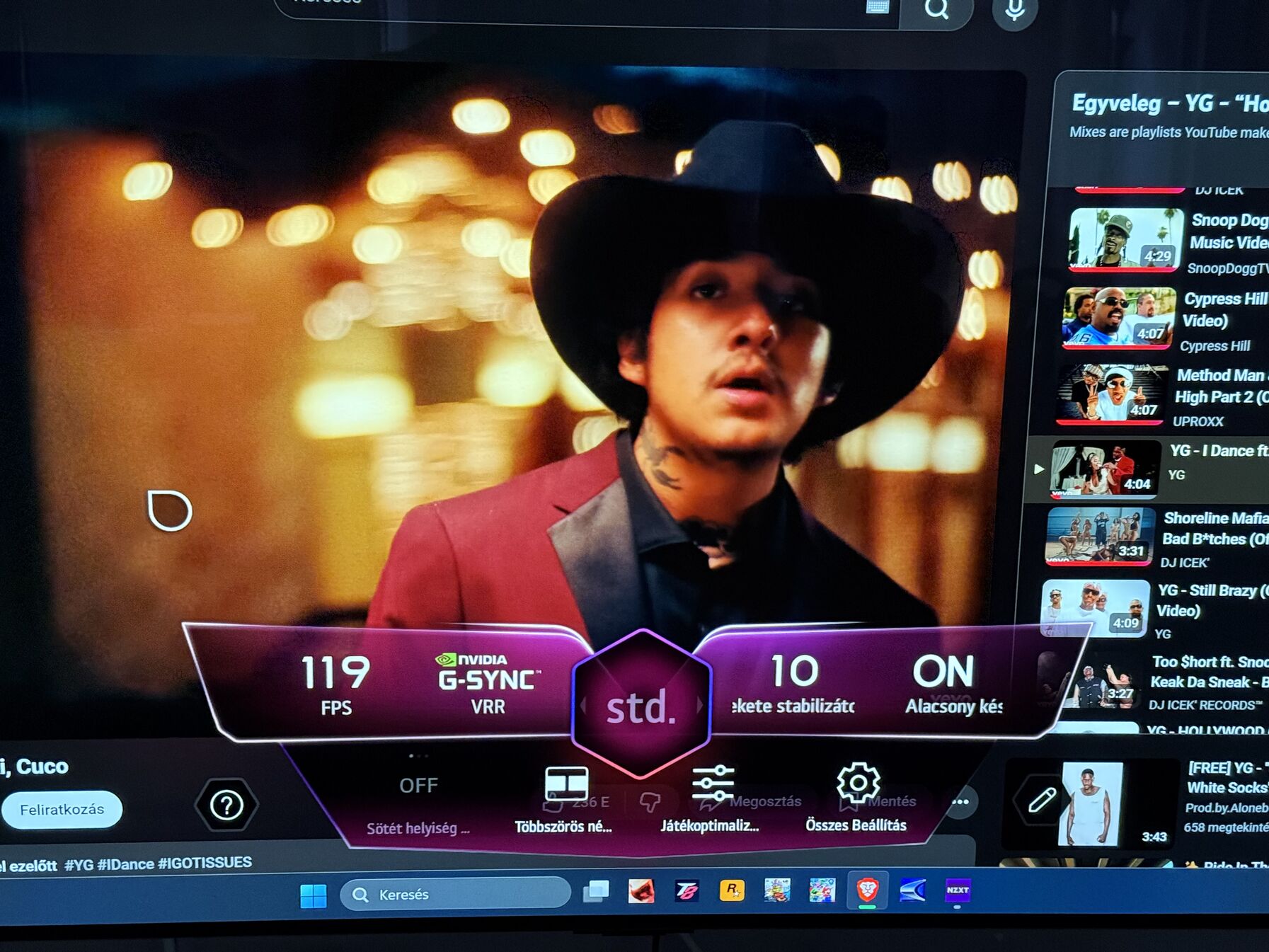This screenshot has height=952, width=1269.
Task: Launch the Rockstar Games taskbar icon
Action: [731, 890]
